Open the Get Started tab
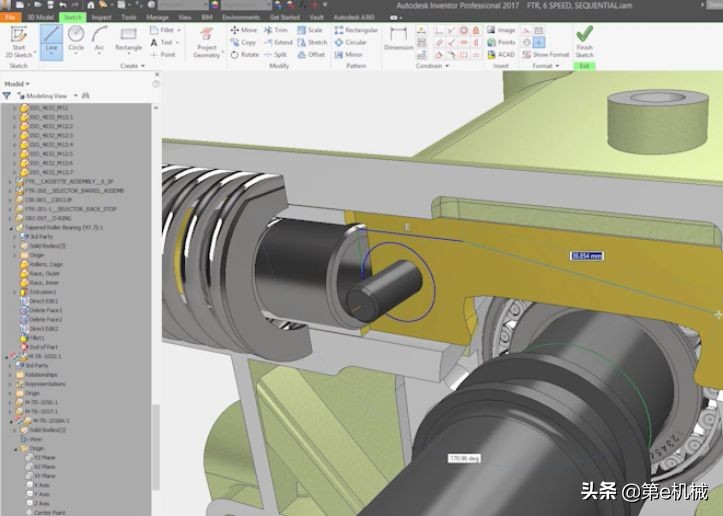Image resolution: width=723 pixels, height=516 pixels. 284,17
